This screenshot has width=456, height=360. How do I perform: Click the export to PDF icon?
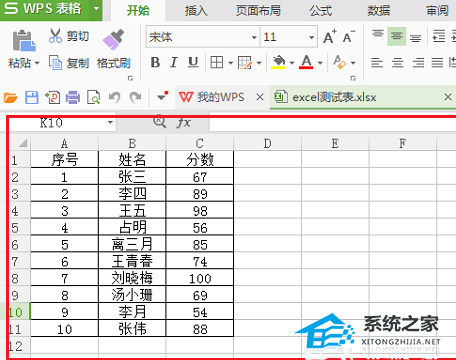(52, 98)
